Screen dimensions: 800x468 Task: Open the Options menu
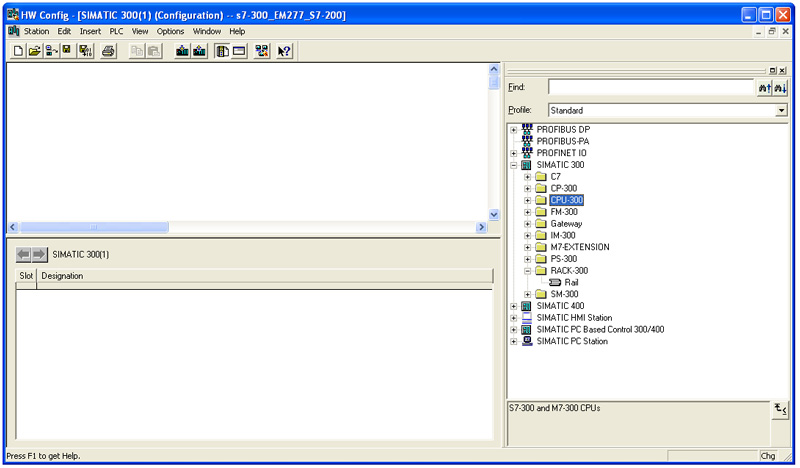[170, 31]
